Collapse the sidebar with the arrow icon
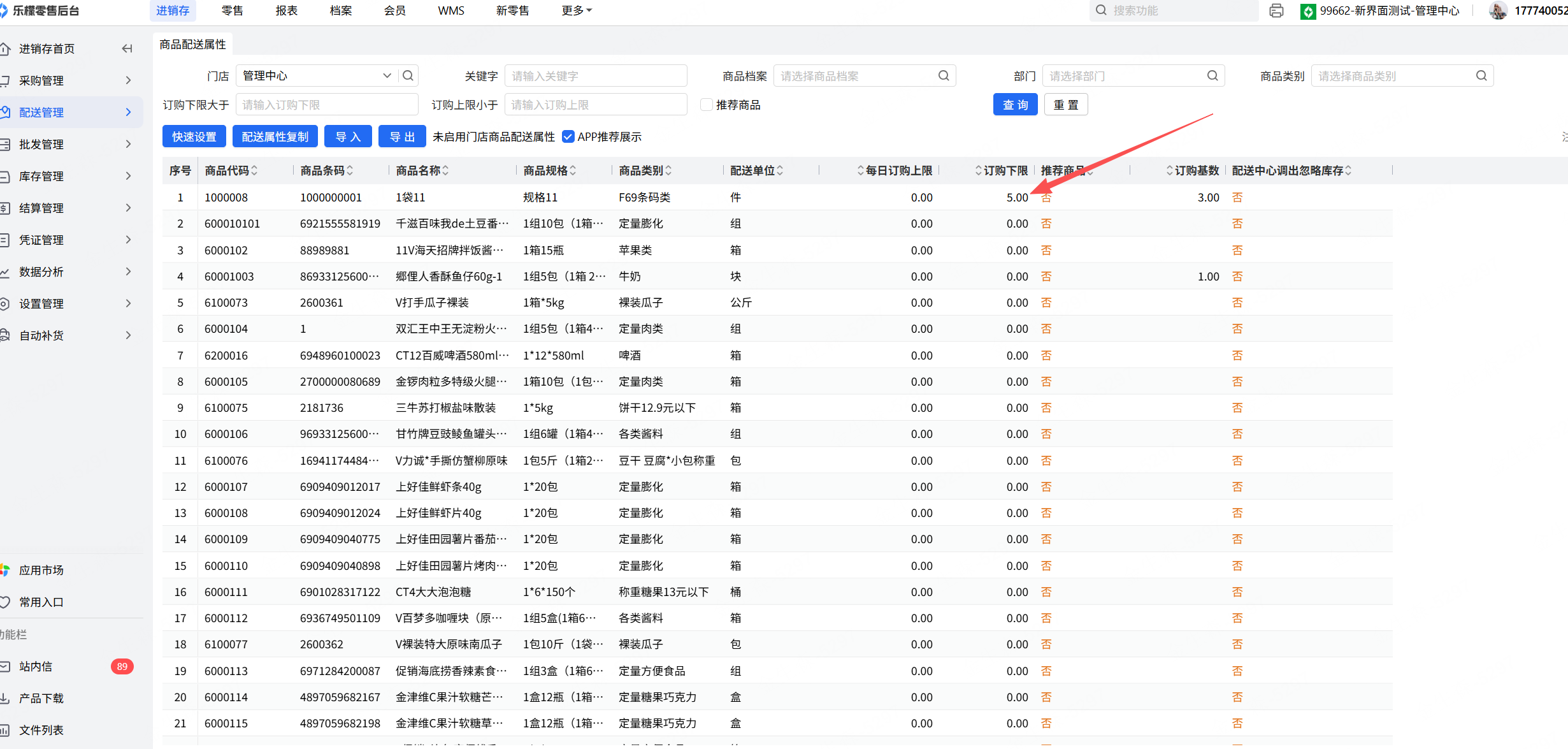The height and width of the screenshot is (749, 1568). pyautogui.click(x=127, y=48)
